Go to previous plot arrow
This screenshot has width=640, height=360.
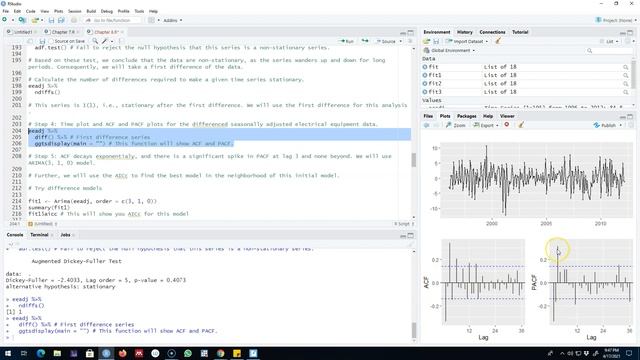tap(427, 125)
